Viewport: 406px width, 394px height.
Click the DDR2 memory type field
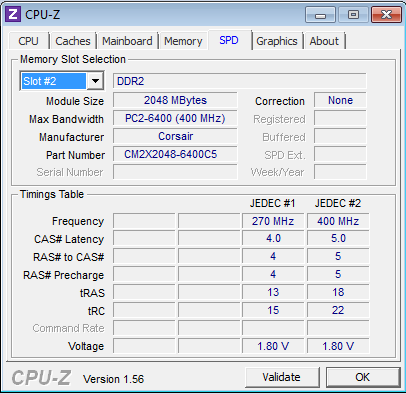pyautogui.click(x=240, y=81)
